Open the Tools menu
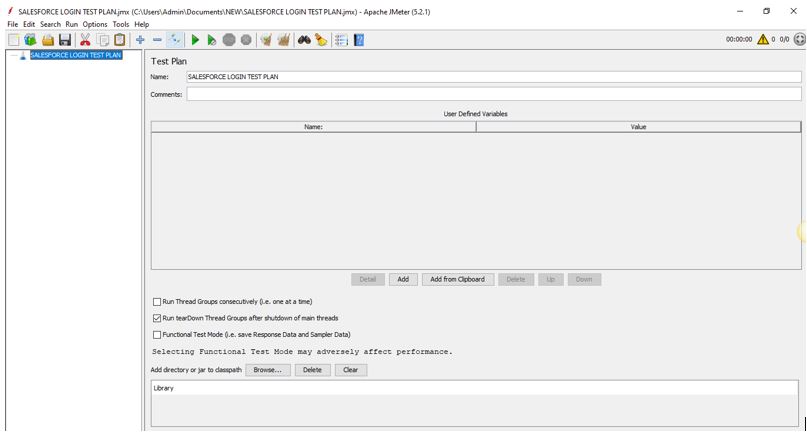Screen dimensions: 807x432 121,24
